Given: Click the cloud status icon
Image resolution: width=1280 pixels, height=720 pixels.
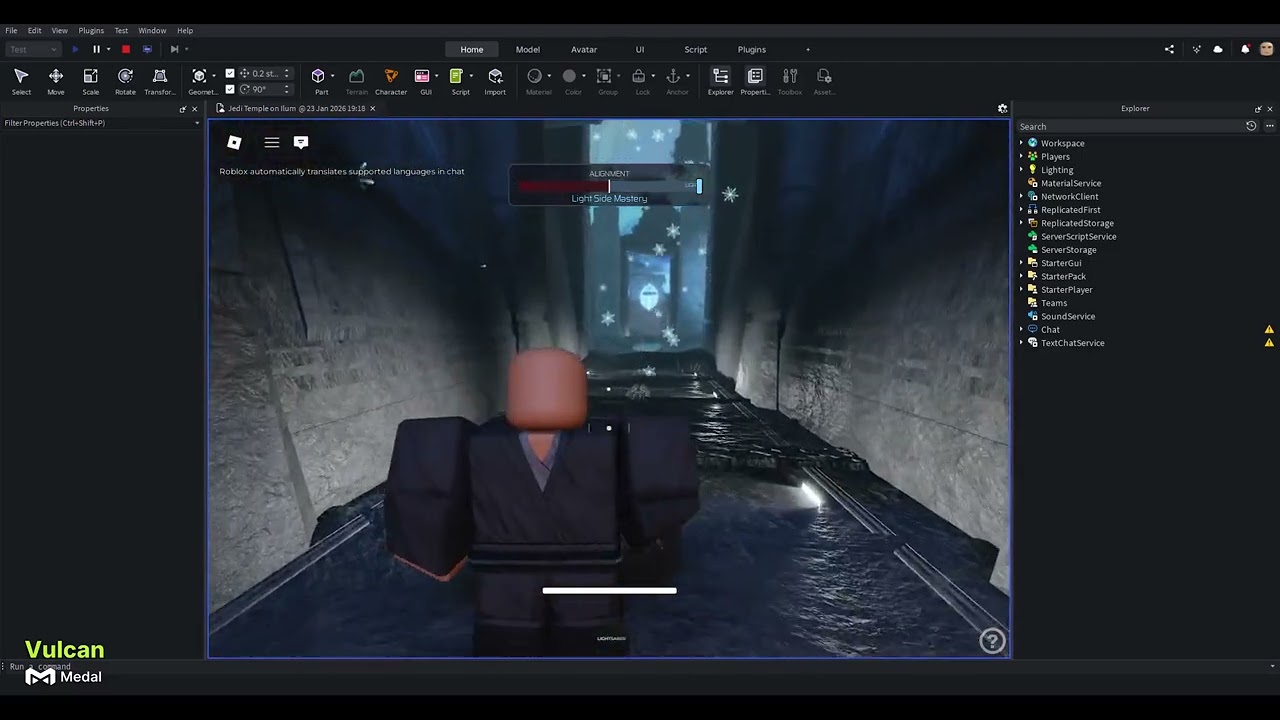Looking at the screenshot, I should [x=1218, y=49].
